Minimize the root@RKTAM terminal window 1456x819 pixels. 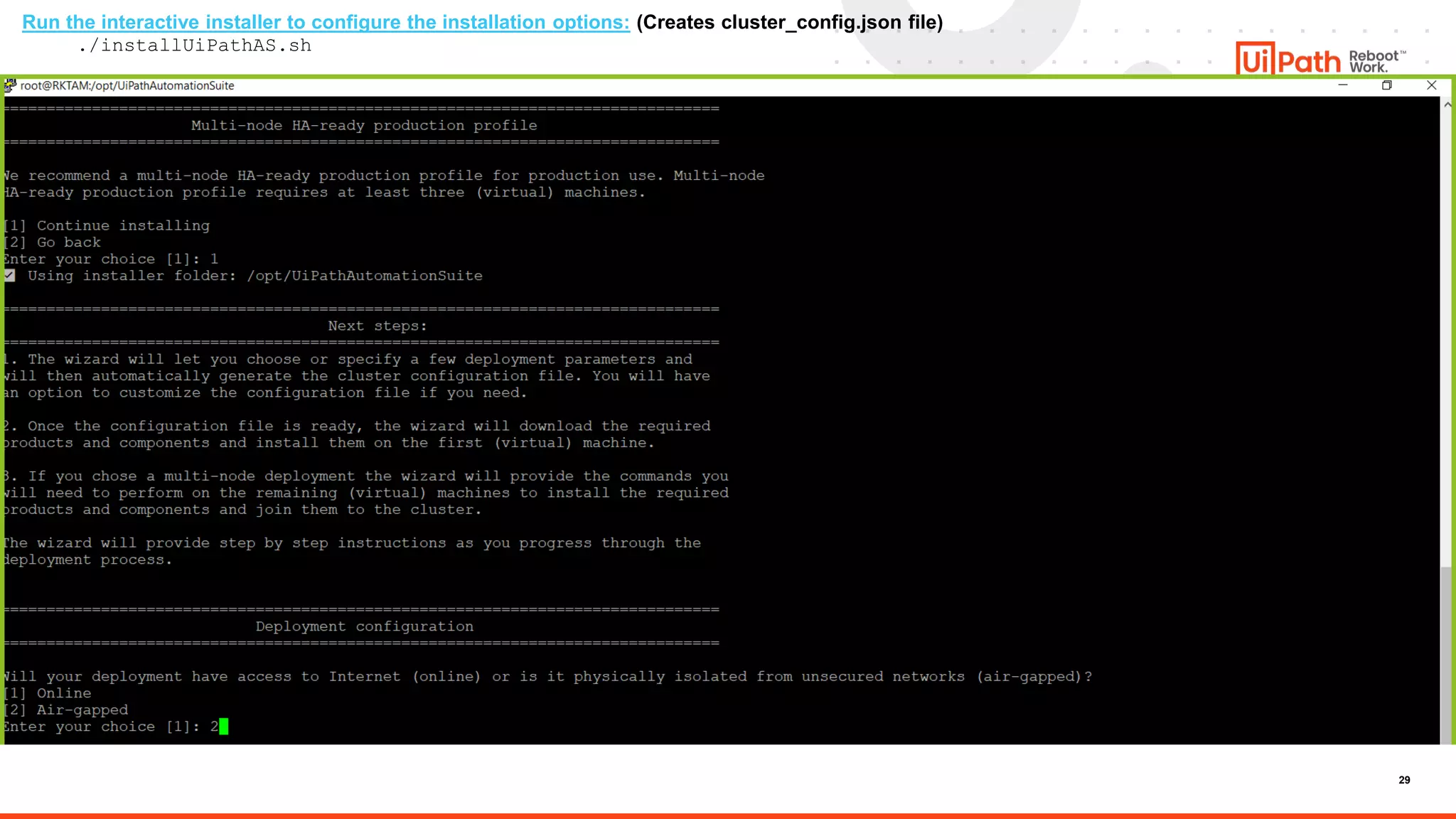pos(1343,85)
